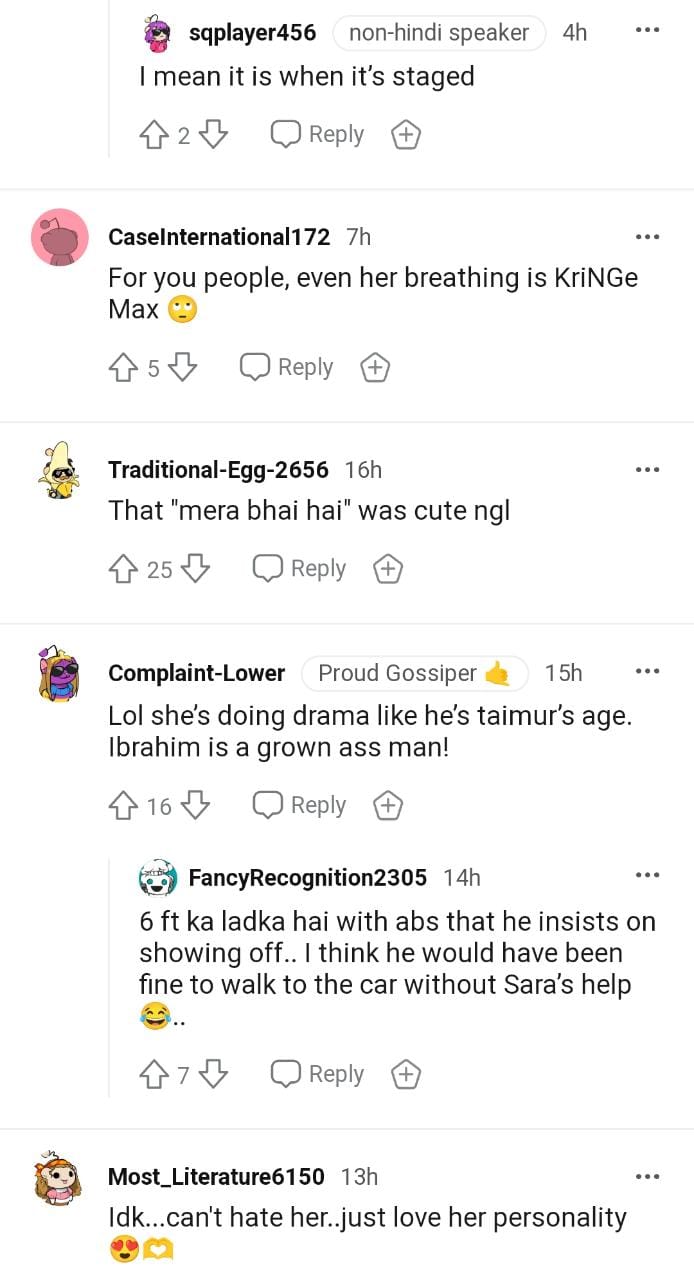Downvote sqplayer456's comment
694x1280 pixels.
pos(214,135)
